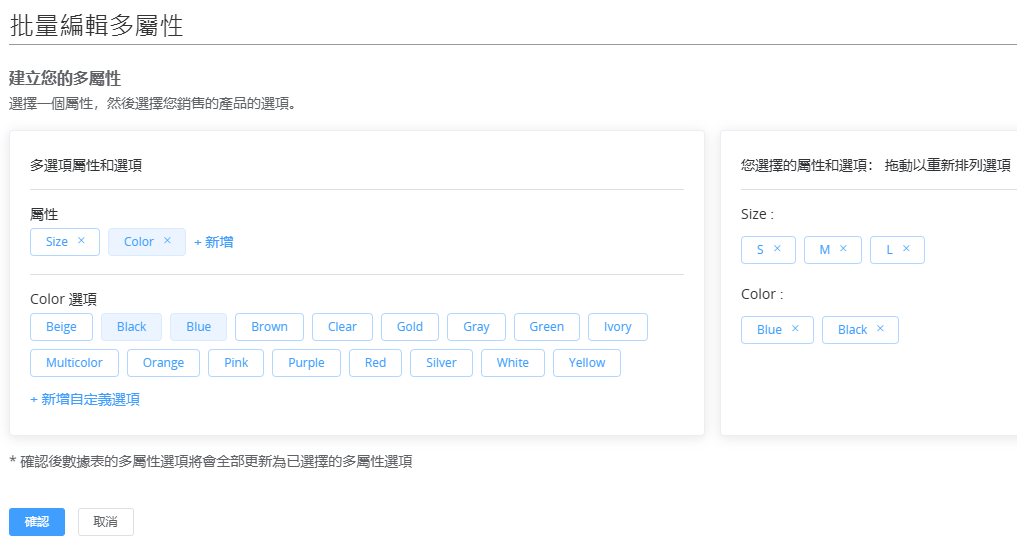Toggle the Green color option
The width and height of the screenshot is (1017, 551).
point(547,327)
